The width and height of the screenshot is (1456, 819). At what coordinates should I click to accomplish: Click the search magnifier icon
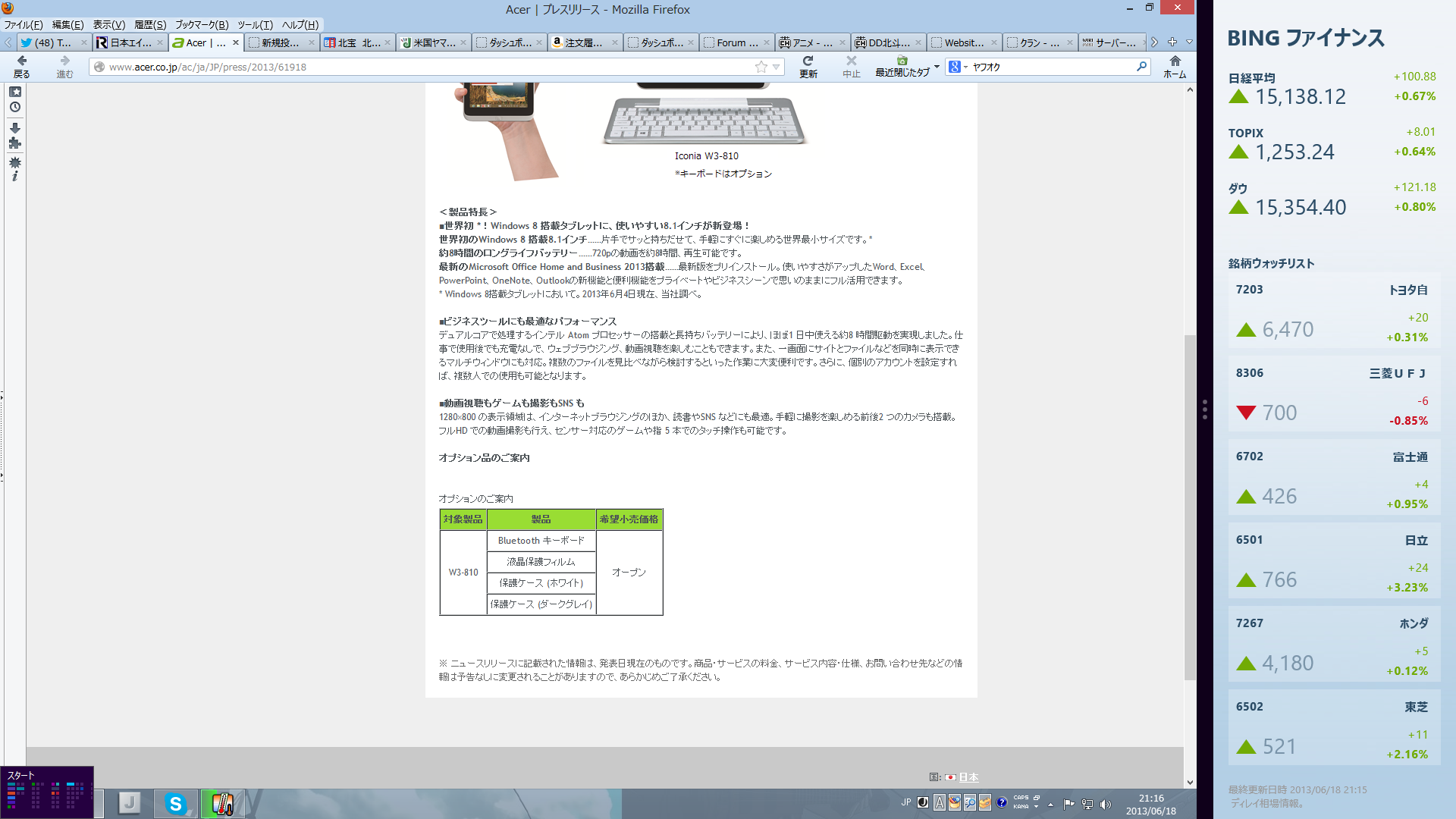[x=1141, y=67]
